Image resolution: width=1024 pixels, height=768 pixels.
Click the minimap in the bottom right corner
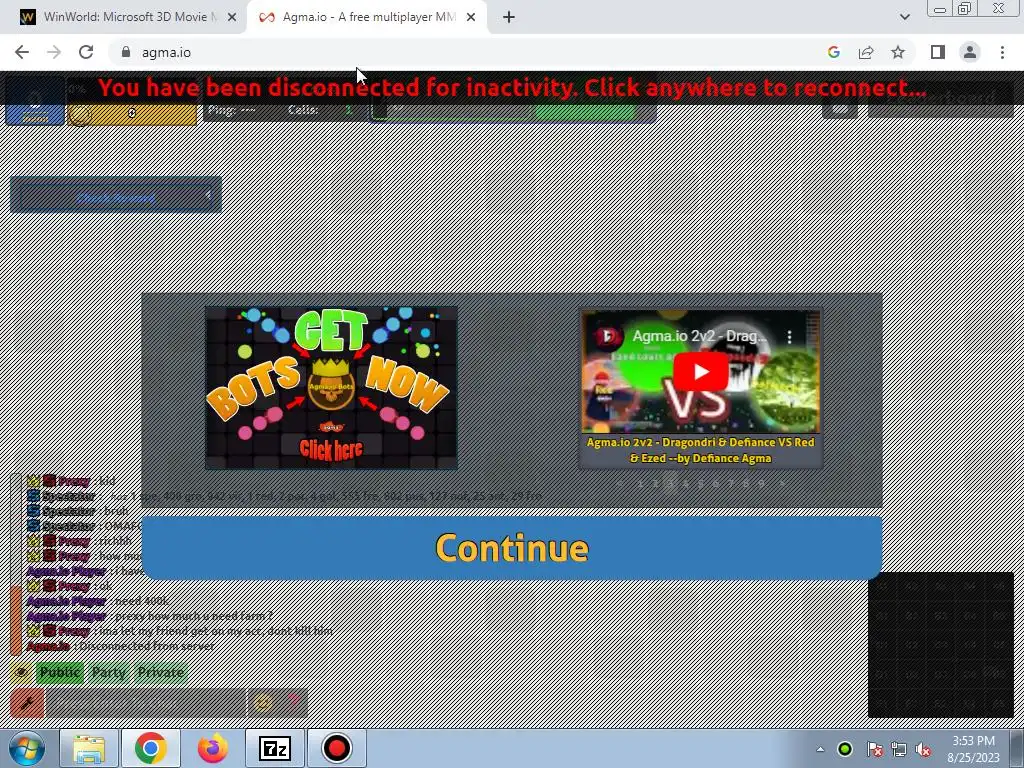[x=940, y=645]
